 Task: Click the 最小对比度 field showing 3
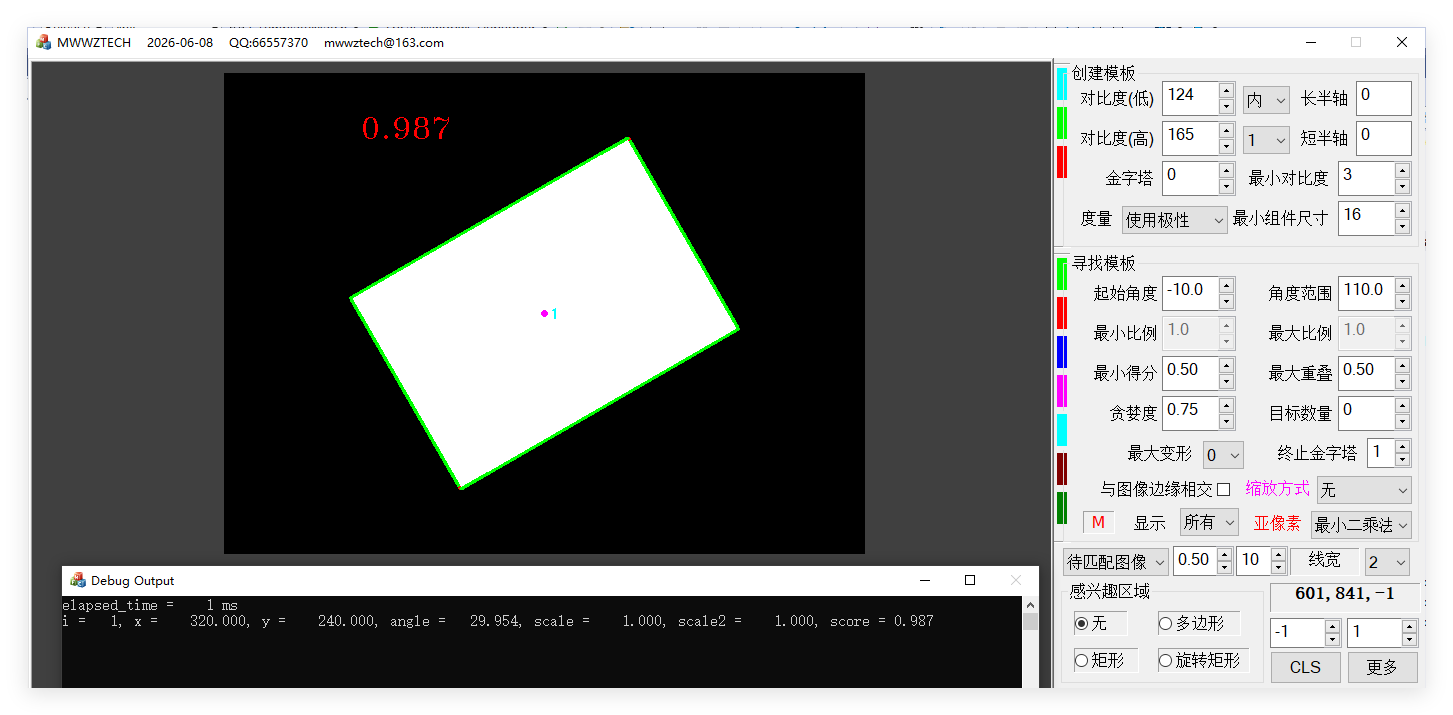[x=1367, y=178]
